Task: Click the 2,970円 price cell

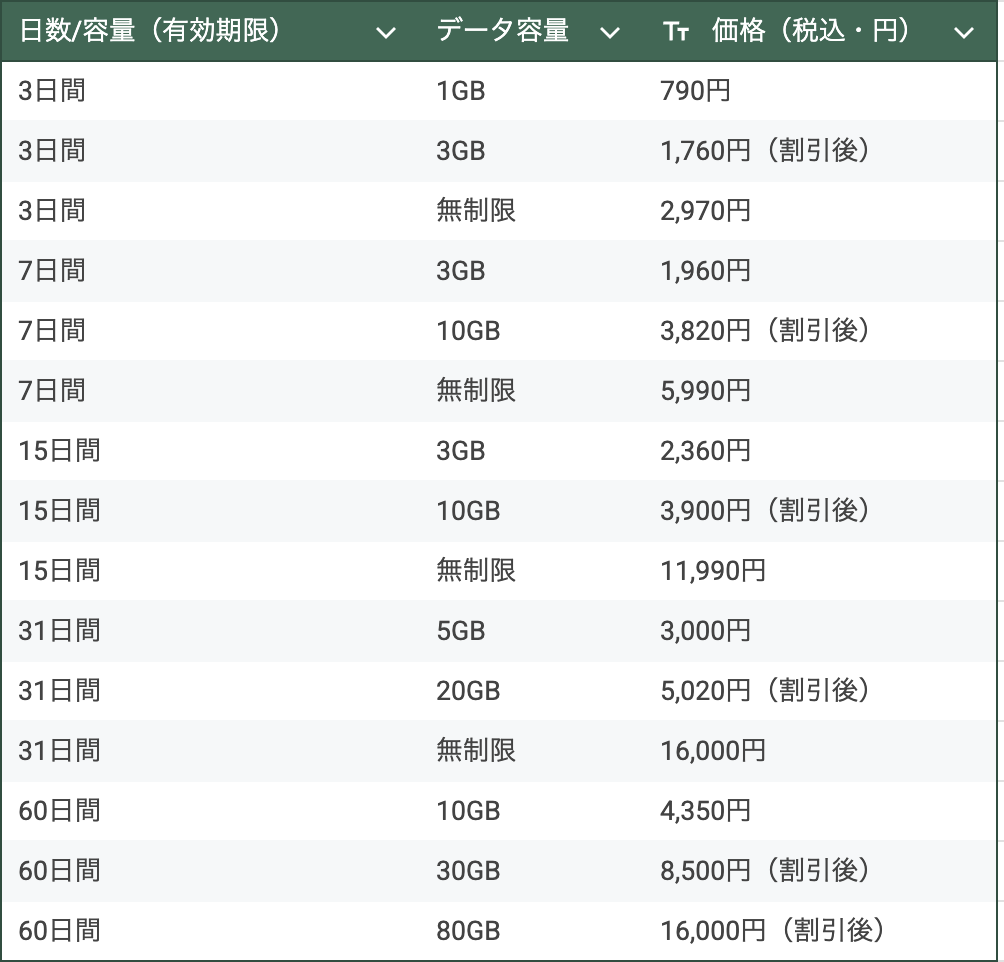Action: (705, 211)
